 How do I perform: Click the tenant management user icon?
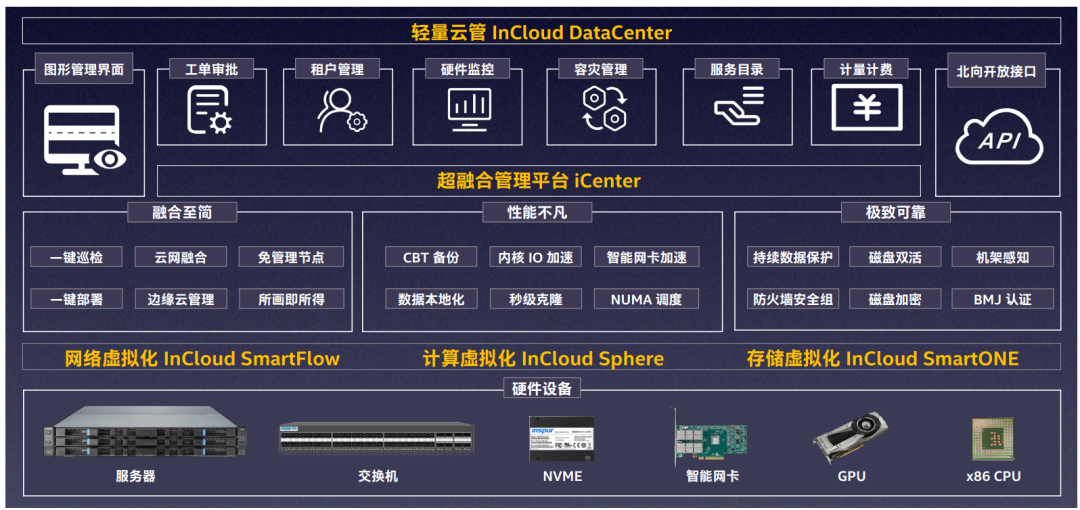pyautogui.click(x=342, y=111)
